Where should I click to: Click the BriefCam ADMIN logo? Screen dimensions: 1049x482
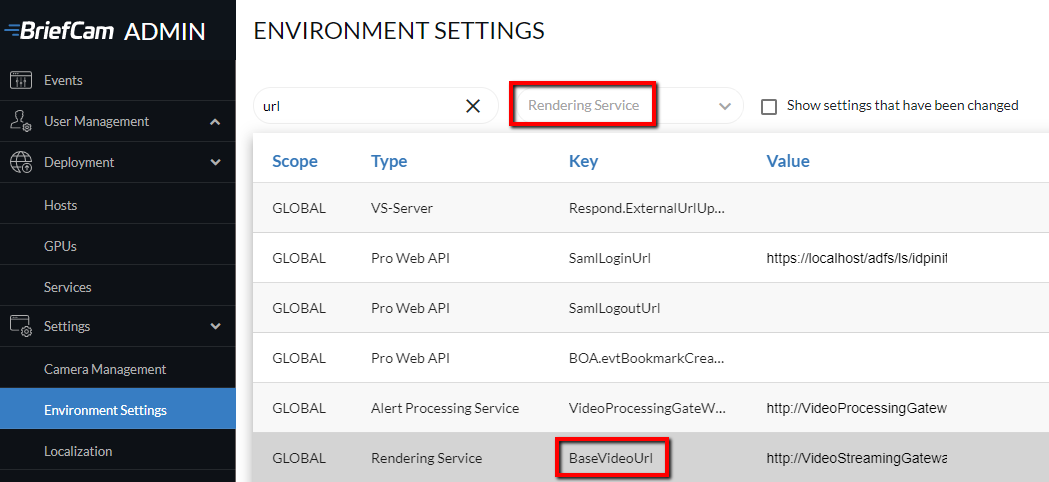click(104, 31)
